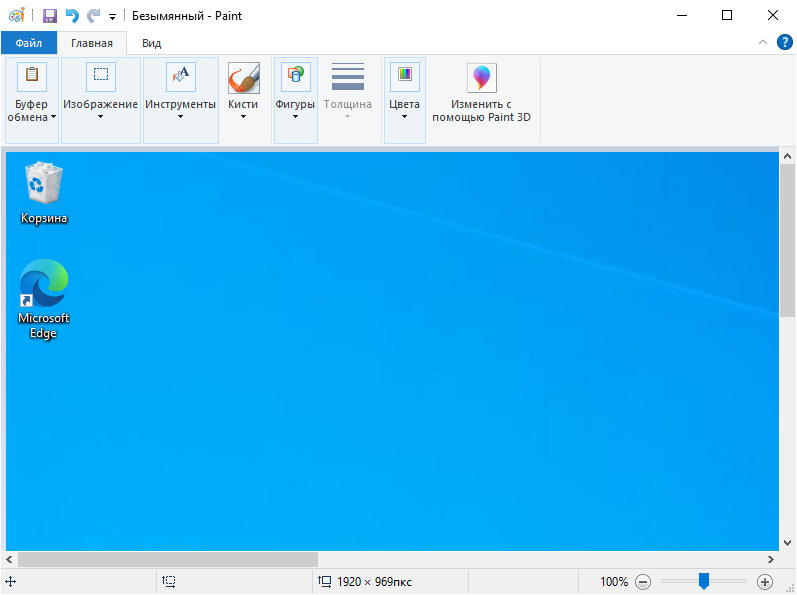Expand the Цвета dropdown arrow
Viewport: 797px width, 595px height.
(404, 117)
